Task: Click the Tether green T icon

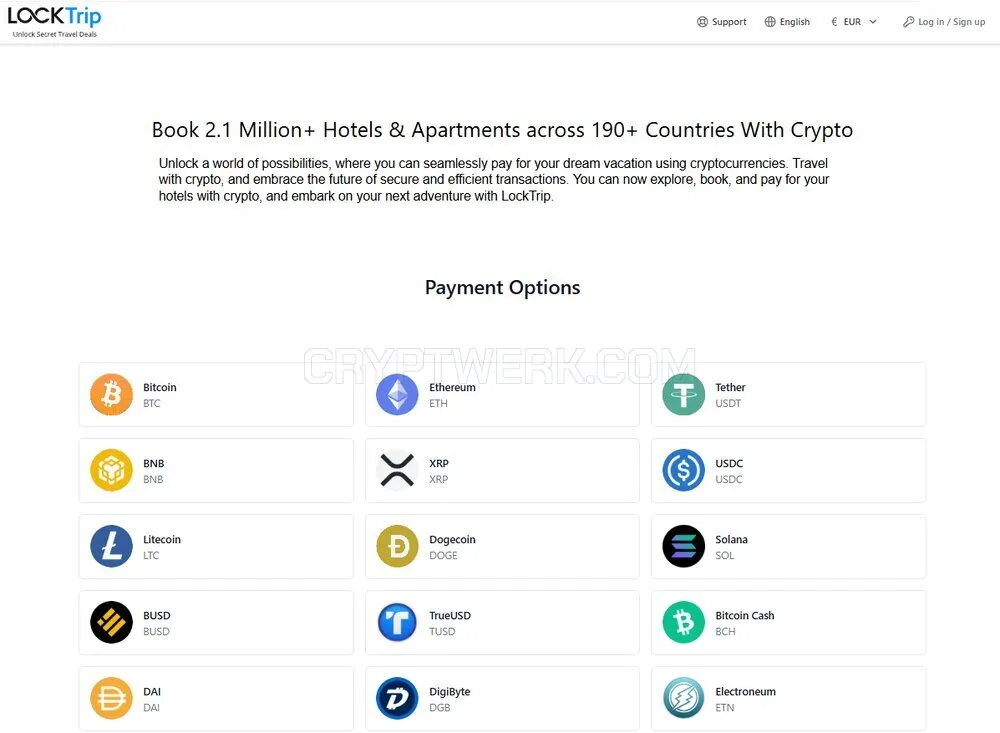Action: [x=684, y=394]
